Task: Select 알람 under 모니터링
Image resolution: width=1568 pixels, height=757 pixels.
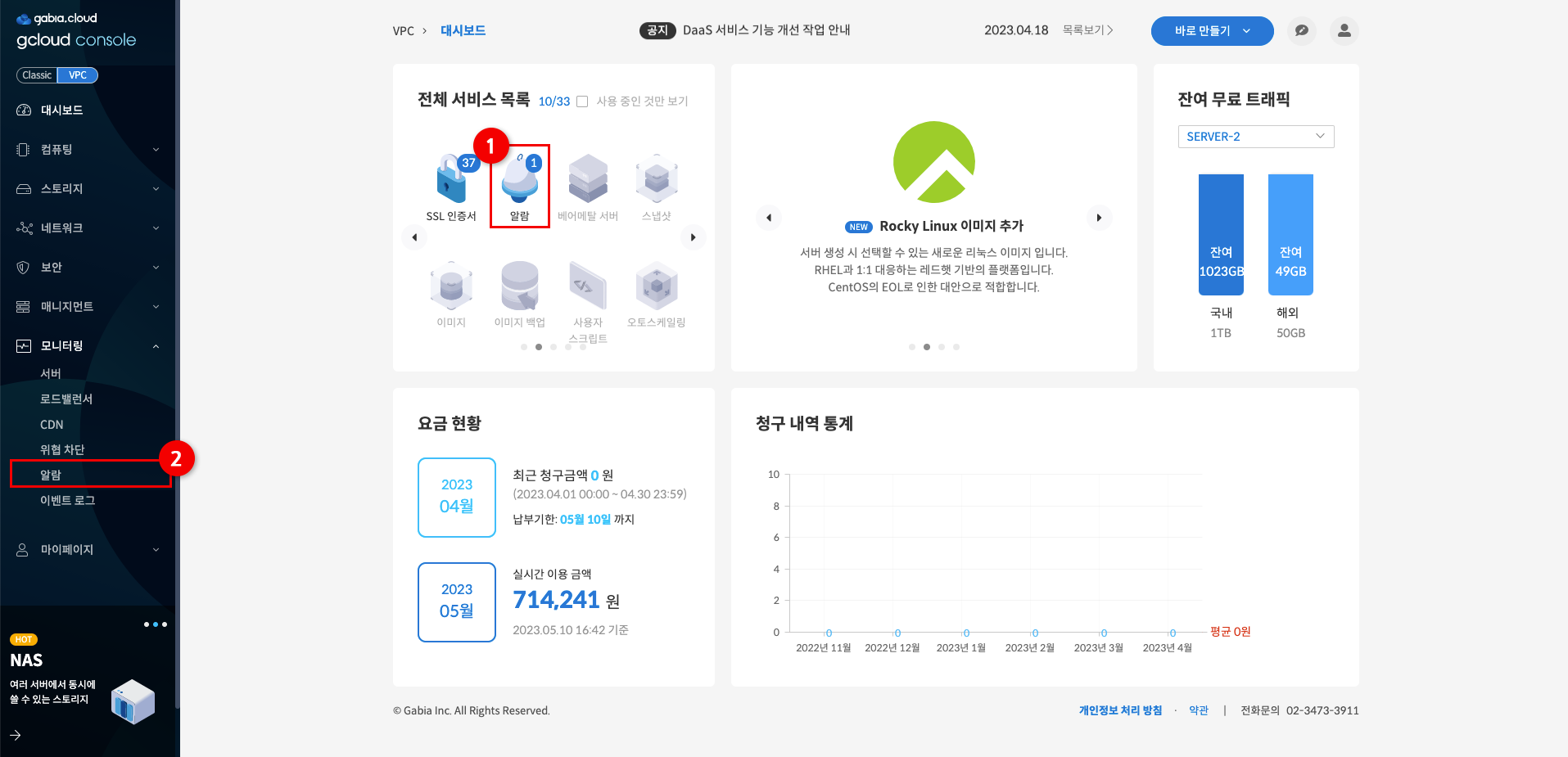Action: point(51,475)
